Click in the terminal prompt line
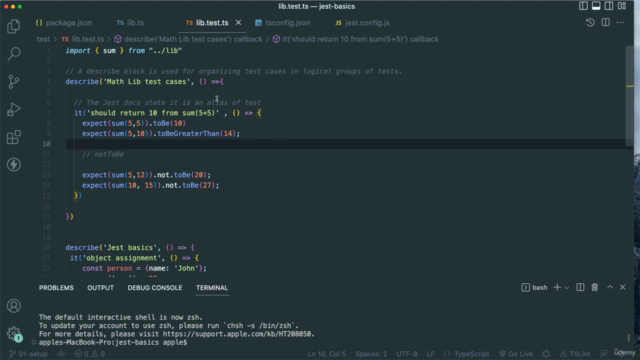The height and width of the screenshot is (360, 640). pos(113,342)
